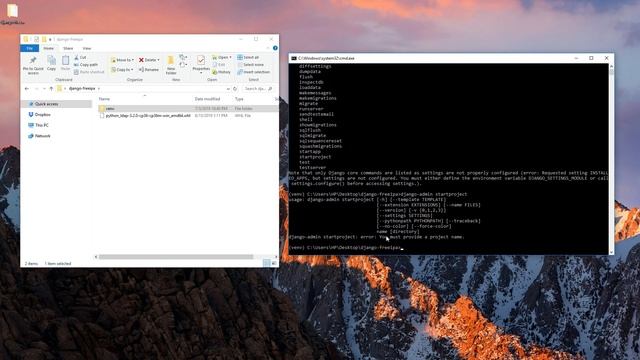Expand the New item dropdown

[183, 58]
